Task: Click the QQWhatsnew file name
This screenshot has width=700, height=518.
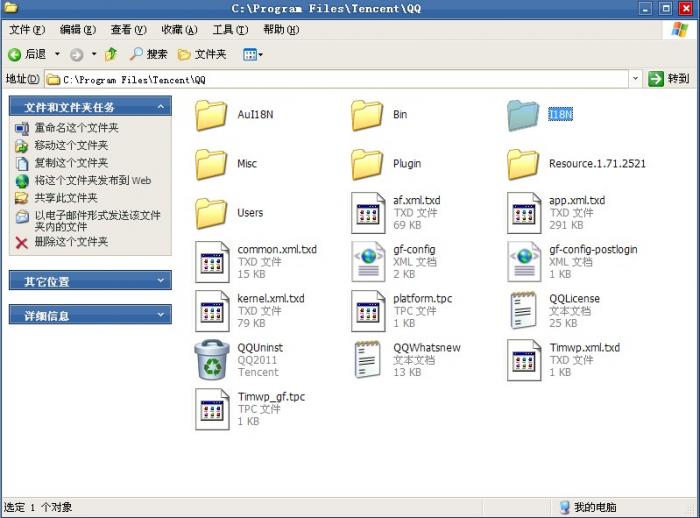Action: point(426,347)
